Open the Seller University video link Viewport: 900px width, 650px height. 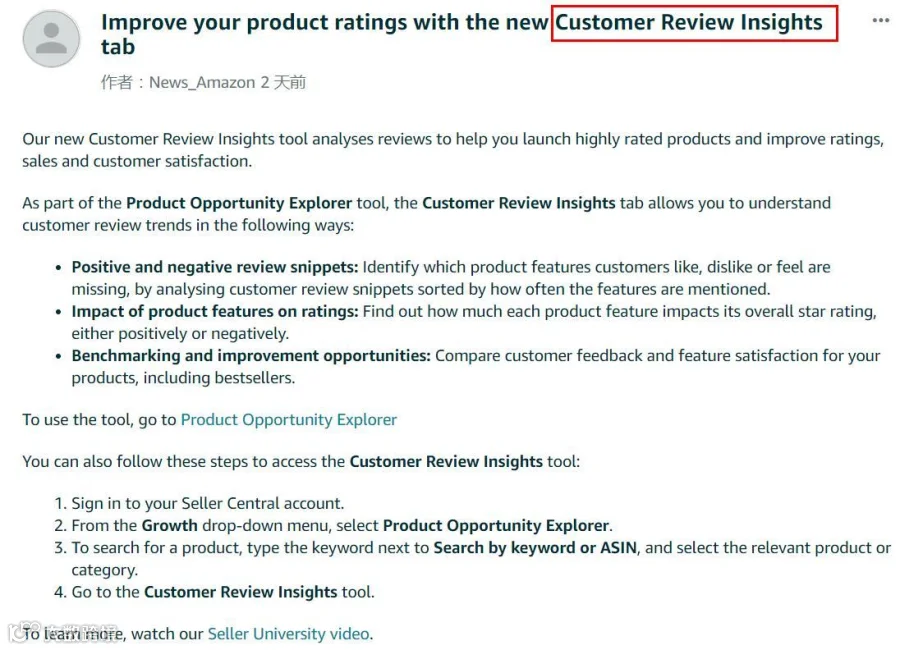tap(289, 634)
